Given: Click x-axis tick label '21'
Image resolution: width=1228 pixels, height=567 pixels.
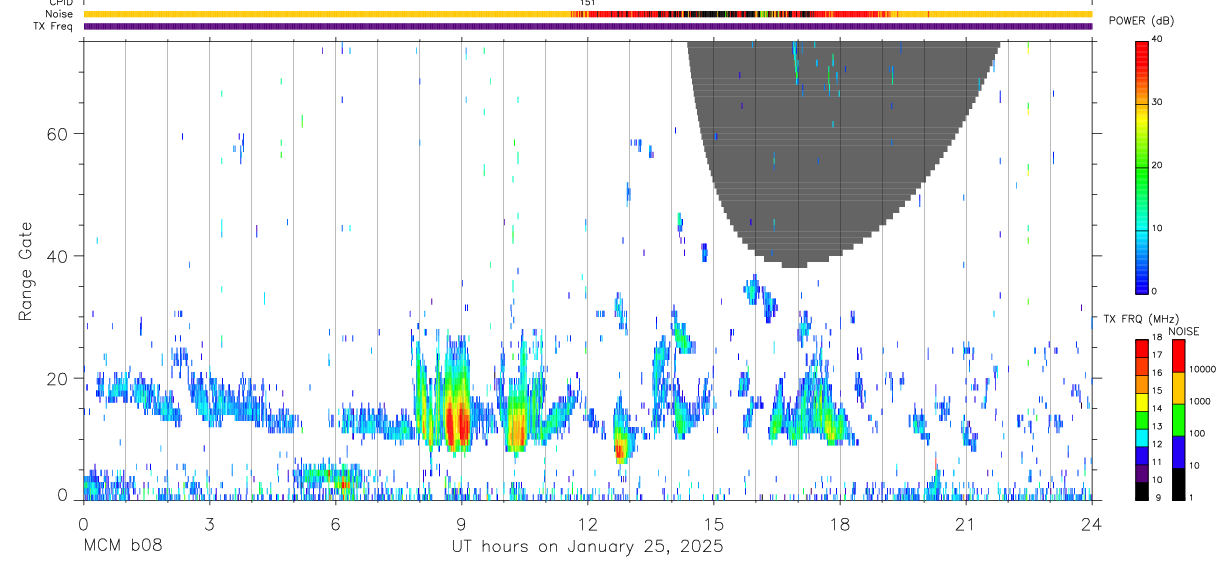Looking at the screenshot, I should (x=965, y=524).
